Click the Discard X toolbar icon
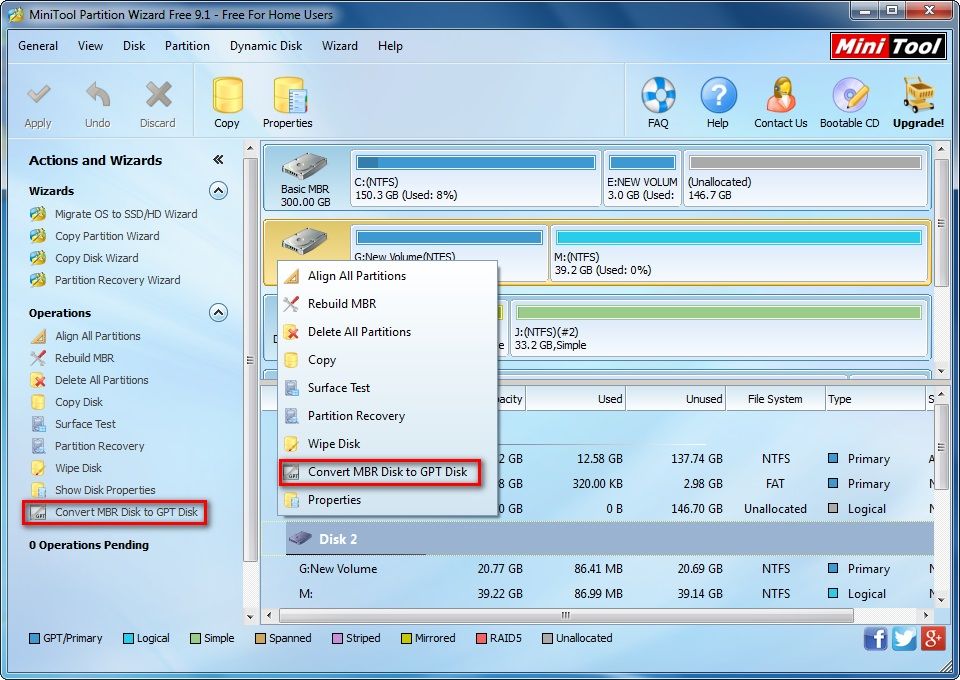Viewport: 960px width, 680px height. point(158,95)
